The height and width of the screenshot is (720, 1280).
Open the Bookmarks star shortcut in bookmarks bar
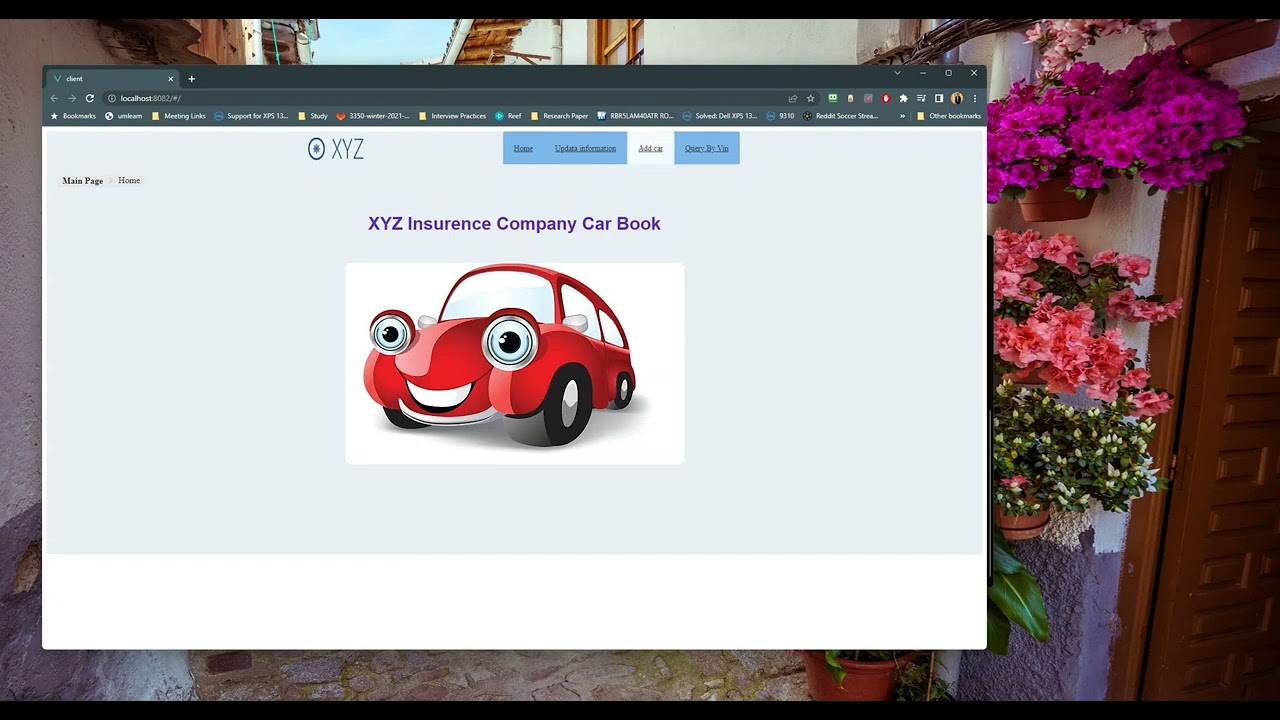[x=73, y=116]
